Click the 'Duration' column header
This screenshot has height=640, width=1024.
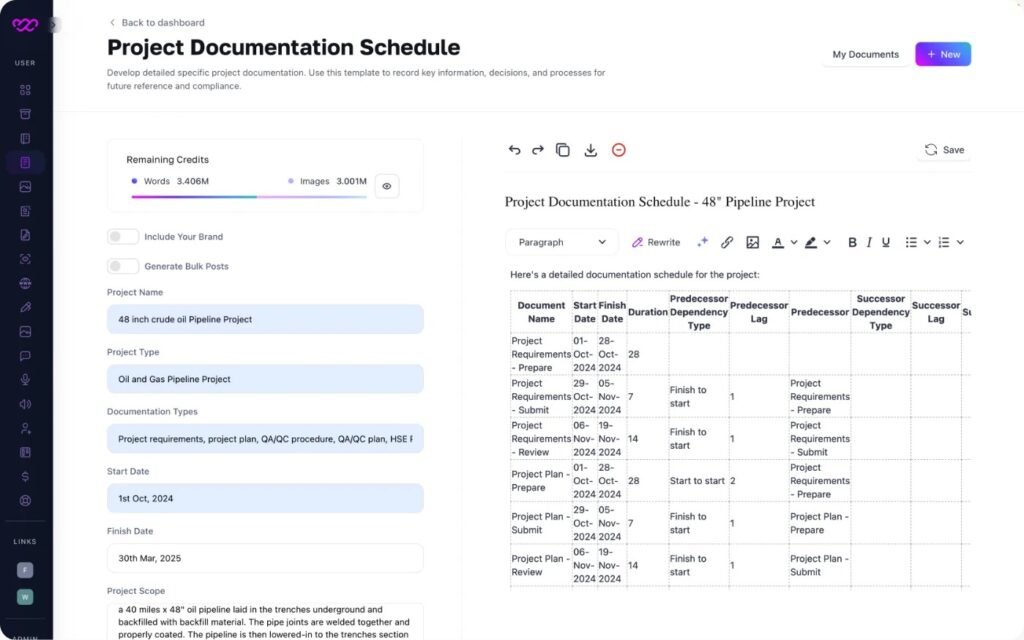(647, 312)
